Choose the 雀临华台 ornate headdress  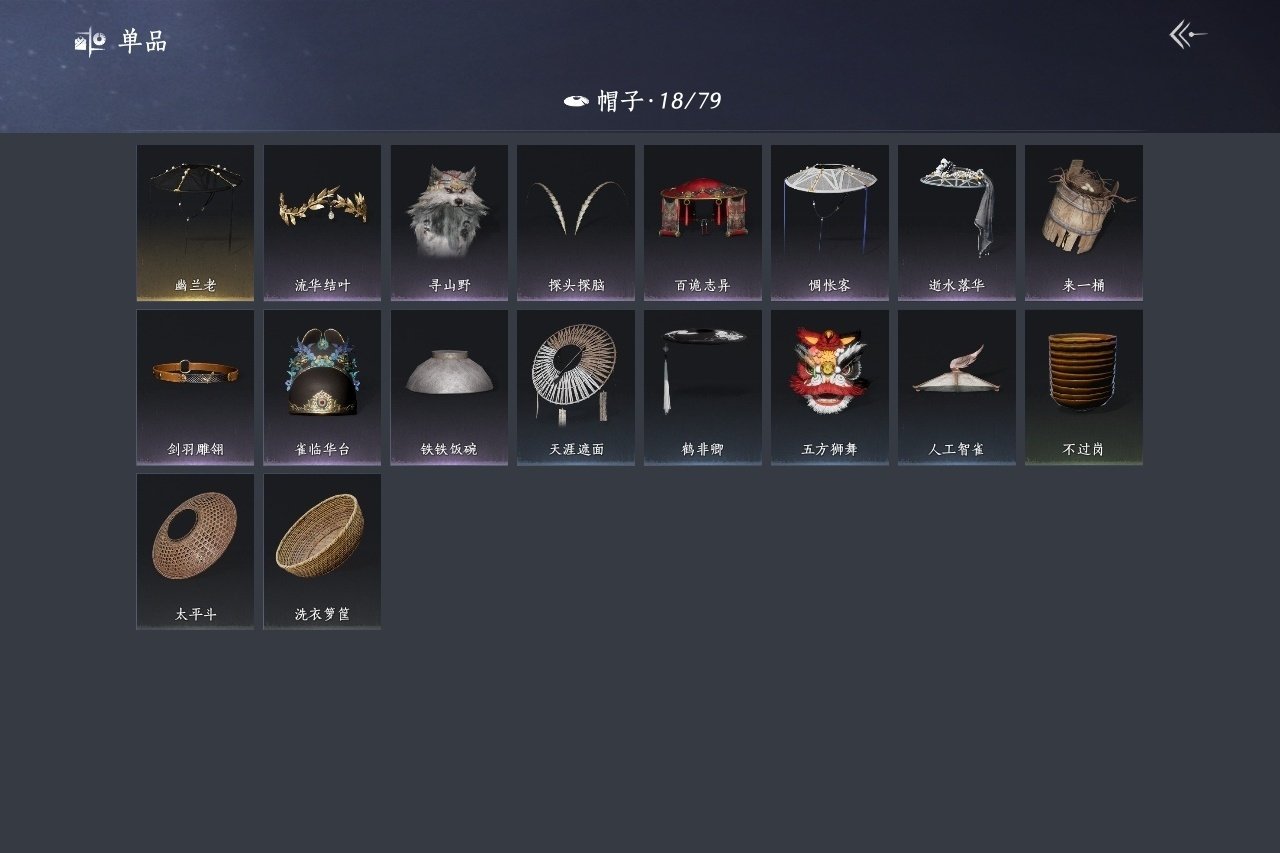(322, 387)
